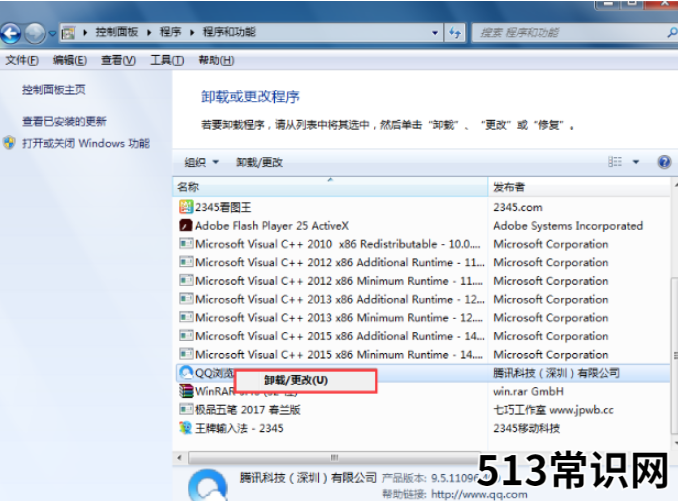Expand arrow after 程序 breadcrumb
This screenshot has height=501, width=678.
point(192,32)
